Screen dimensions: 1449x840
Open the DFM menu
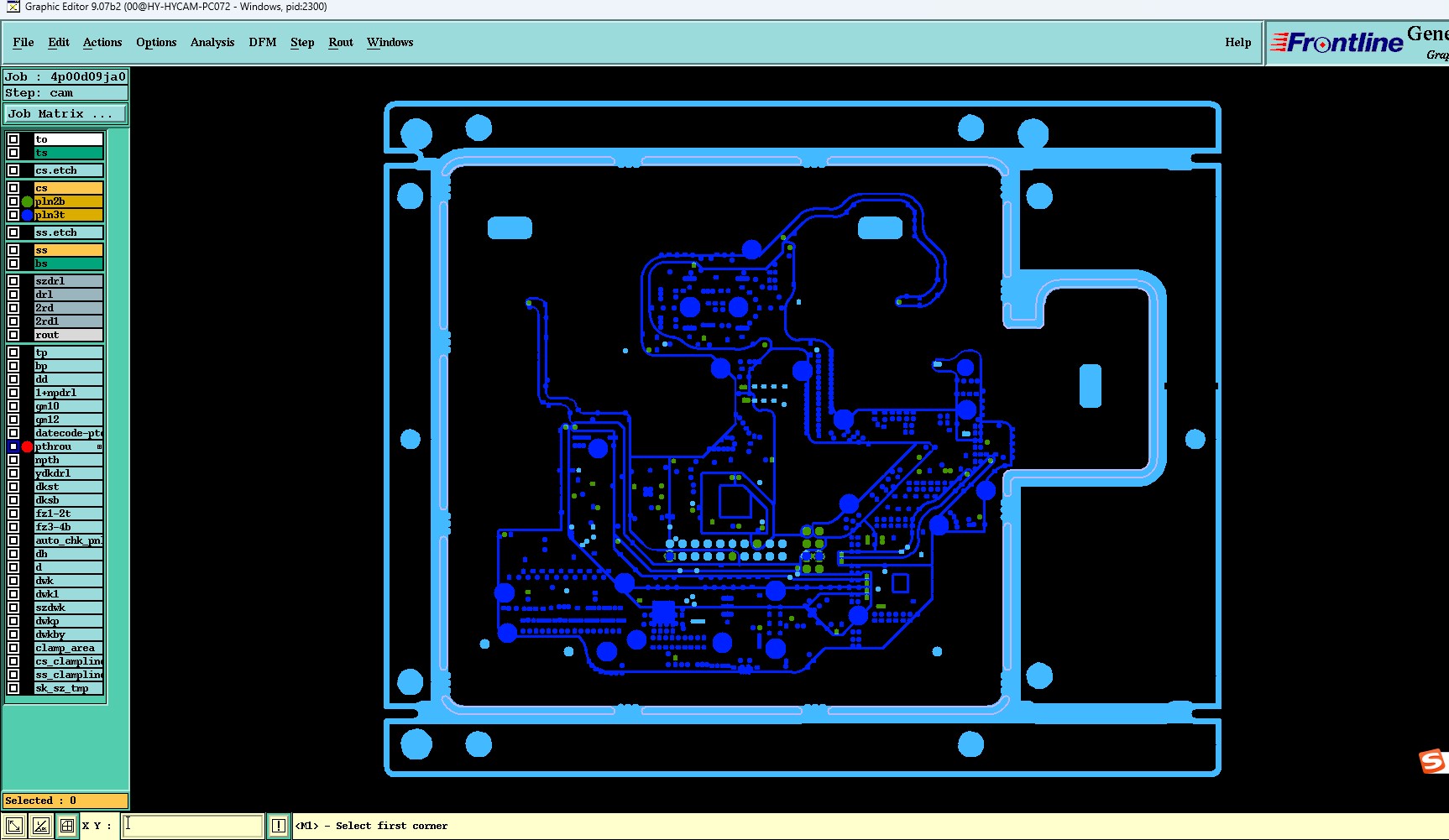(x=263, y=42)
